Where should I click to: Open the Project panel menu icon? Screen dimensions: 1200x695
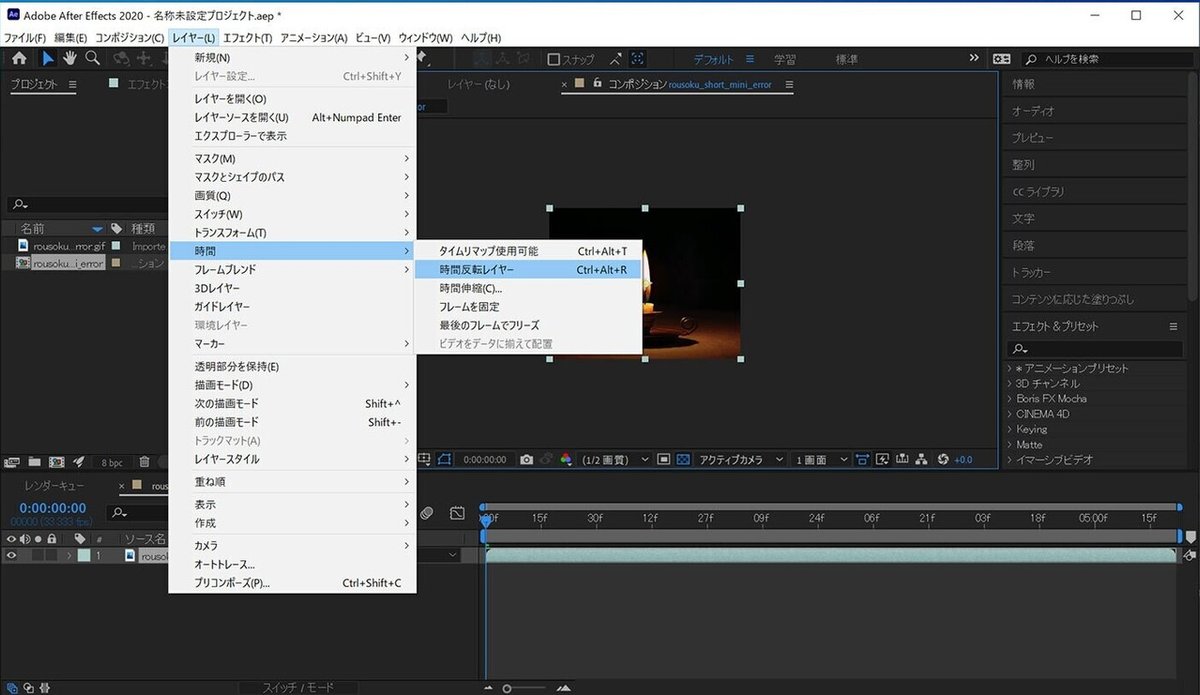pos(72,86)
